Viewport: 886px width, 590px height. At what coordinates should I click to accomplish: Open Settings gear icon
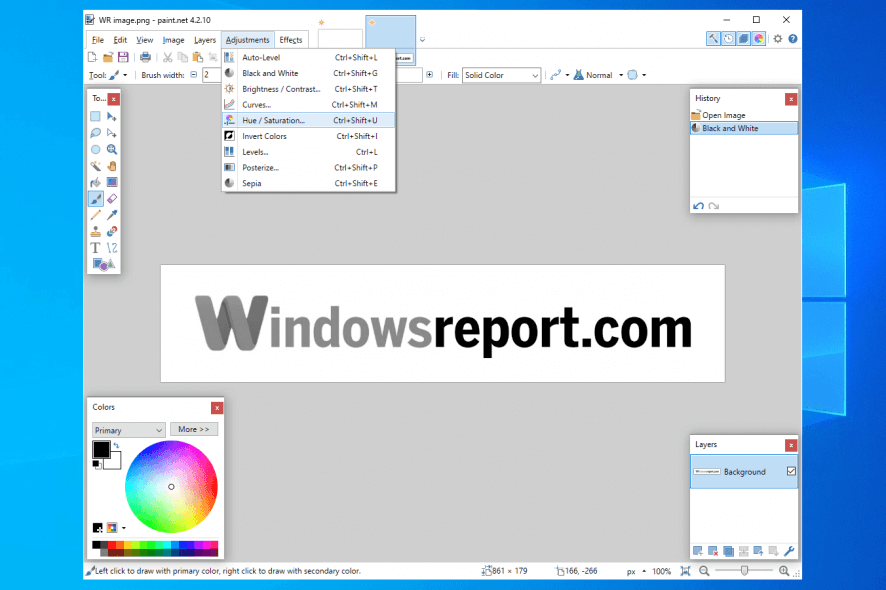point(778,39)
